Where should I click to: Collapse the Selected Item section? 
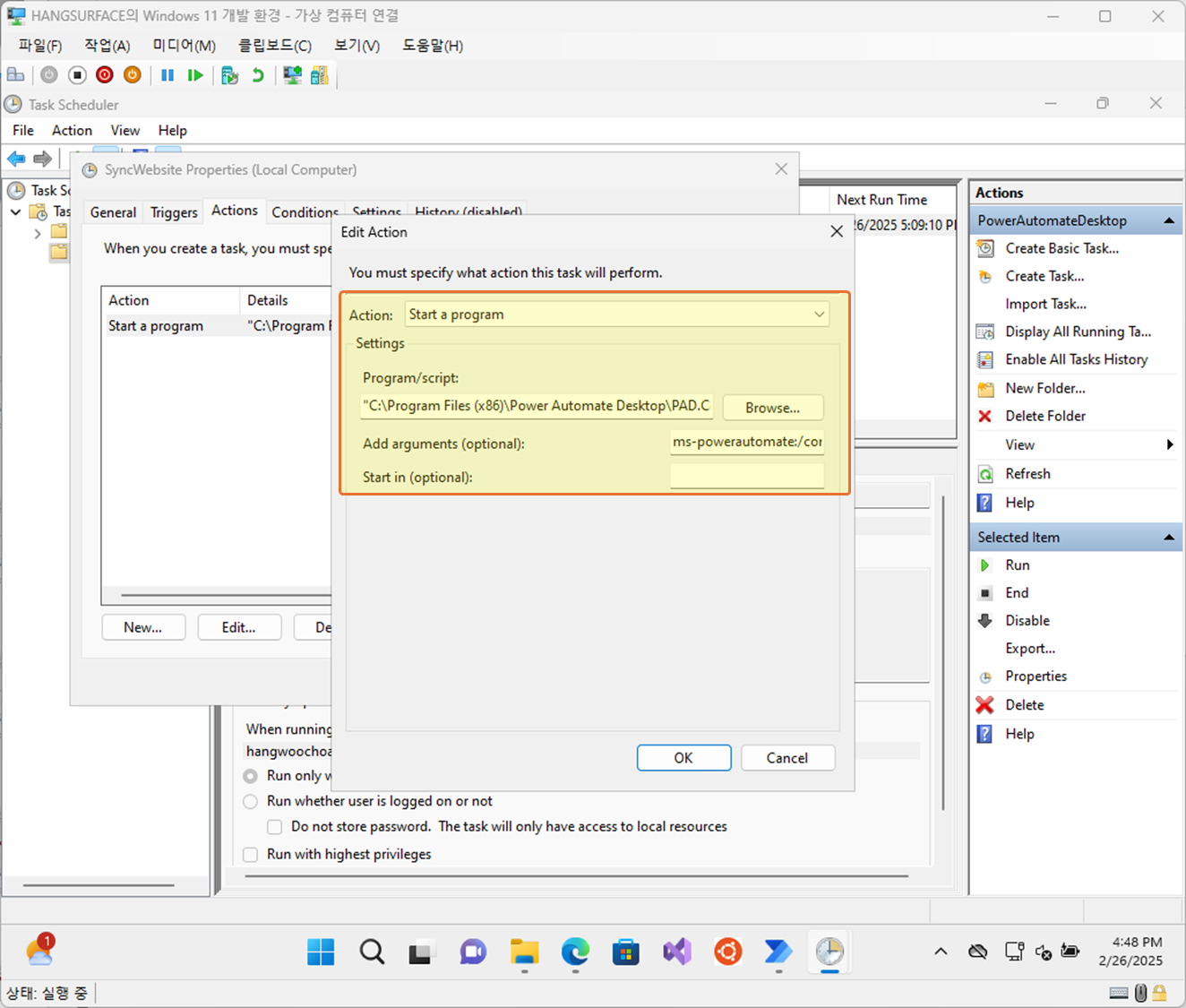click(1169, 538)
